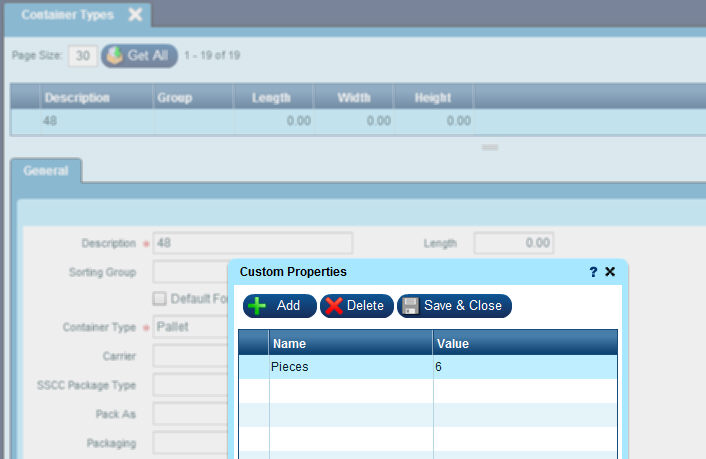Select the Pieces name cell
The width and height of the screenshot is (706, 459).
click(351, 367)
